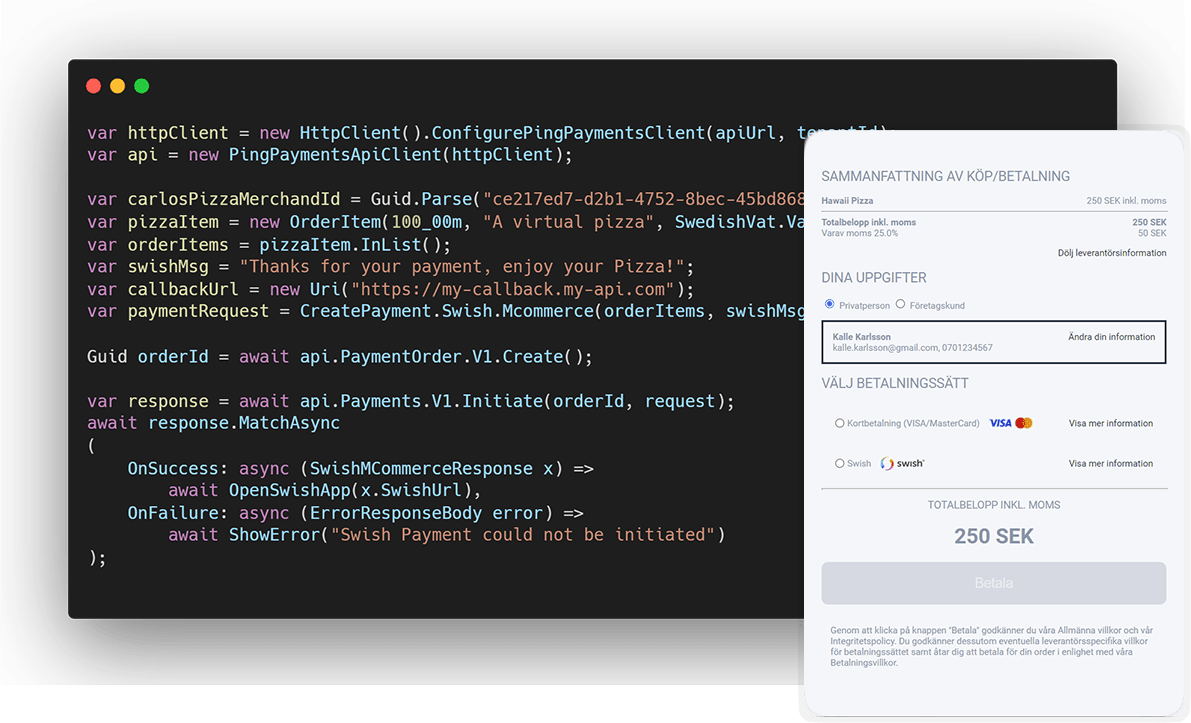Select Swish as payment method
This screenshot has width=1191, height=723.
(840, 463)
